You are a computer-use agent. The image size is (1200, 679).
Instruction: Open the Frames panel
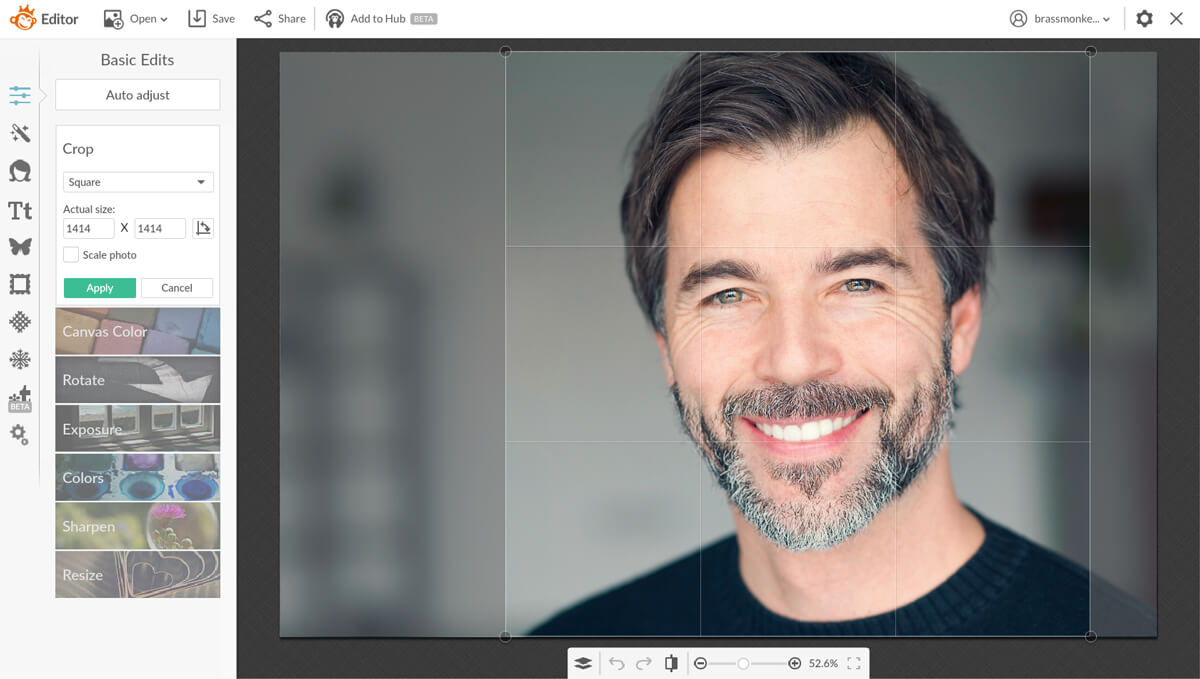pos(20,285)
